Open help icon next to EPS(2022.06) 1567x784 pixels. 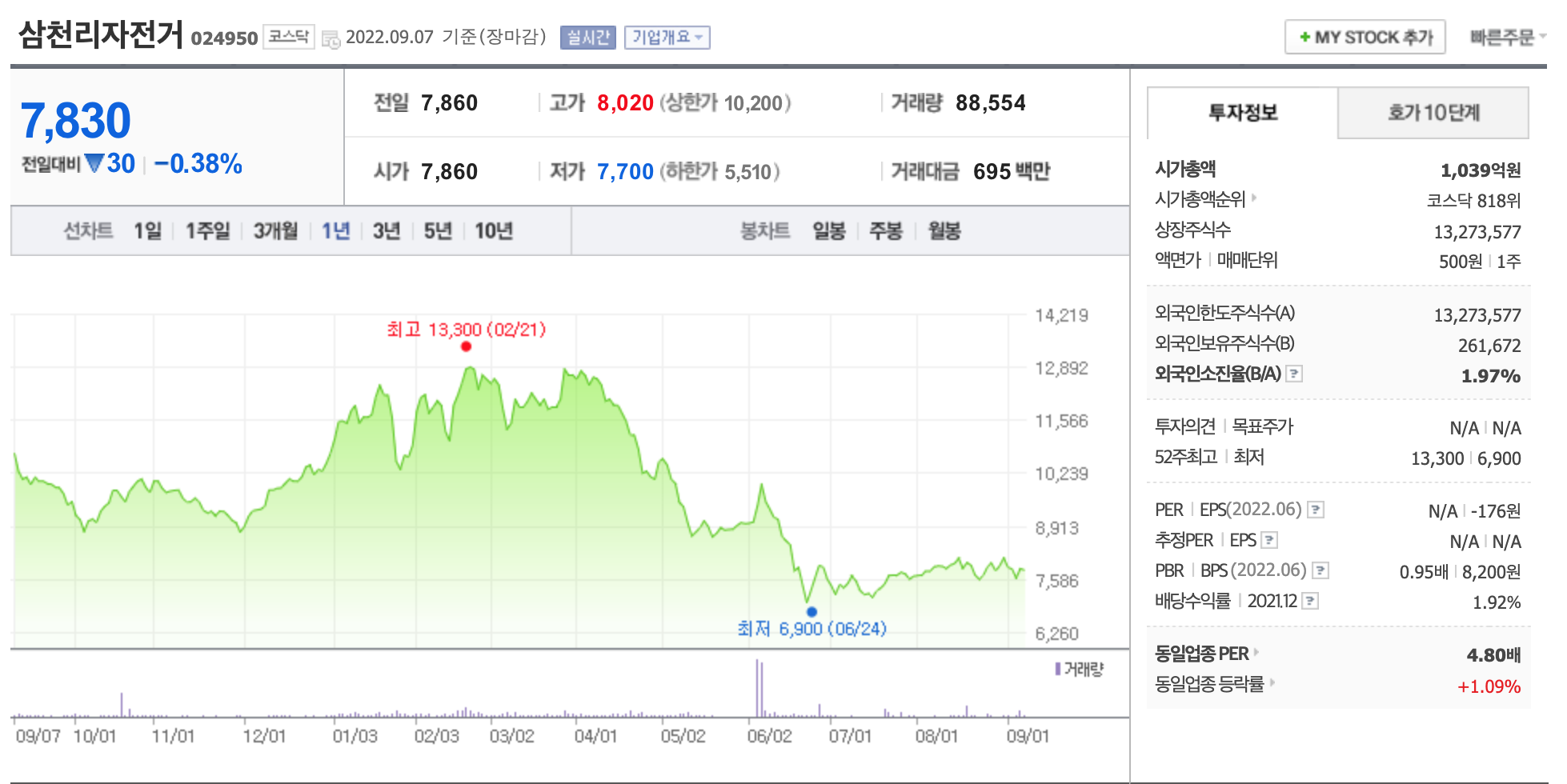[x=1316, y=510]
